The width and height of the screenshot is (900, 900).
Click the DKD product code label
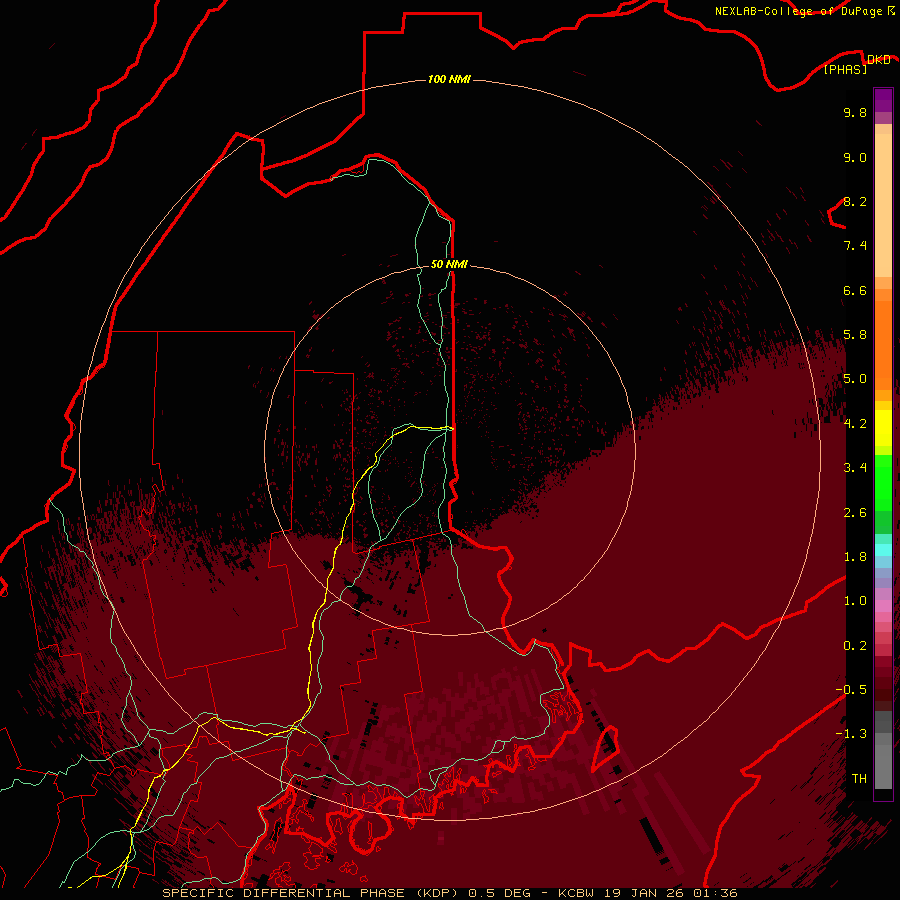tap(879, 59)
